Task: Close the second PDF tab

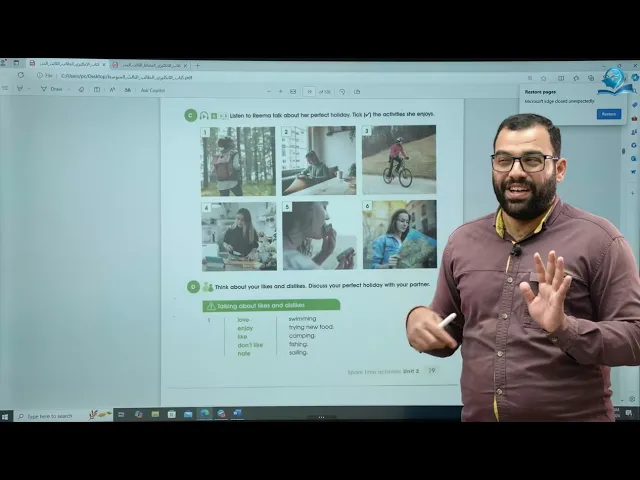Action: tap(185, 65)
